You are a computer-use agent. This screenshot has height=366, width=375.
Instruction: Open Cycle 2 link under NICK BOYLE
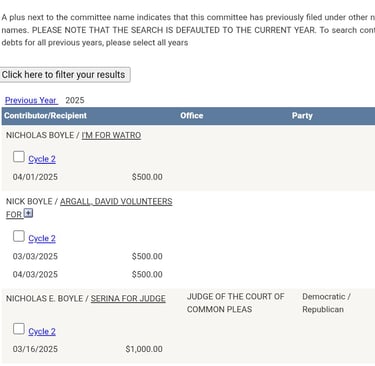42,238
